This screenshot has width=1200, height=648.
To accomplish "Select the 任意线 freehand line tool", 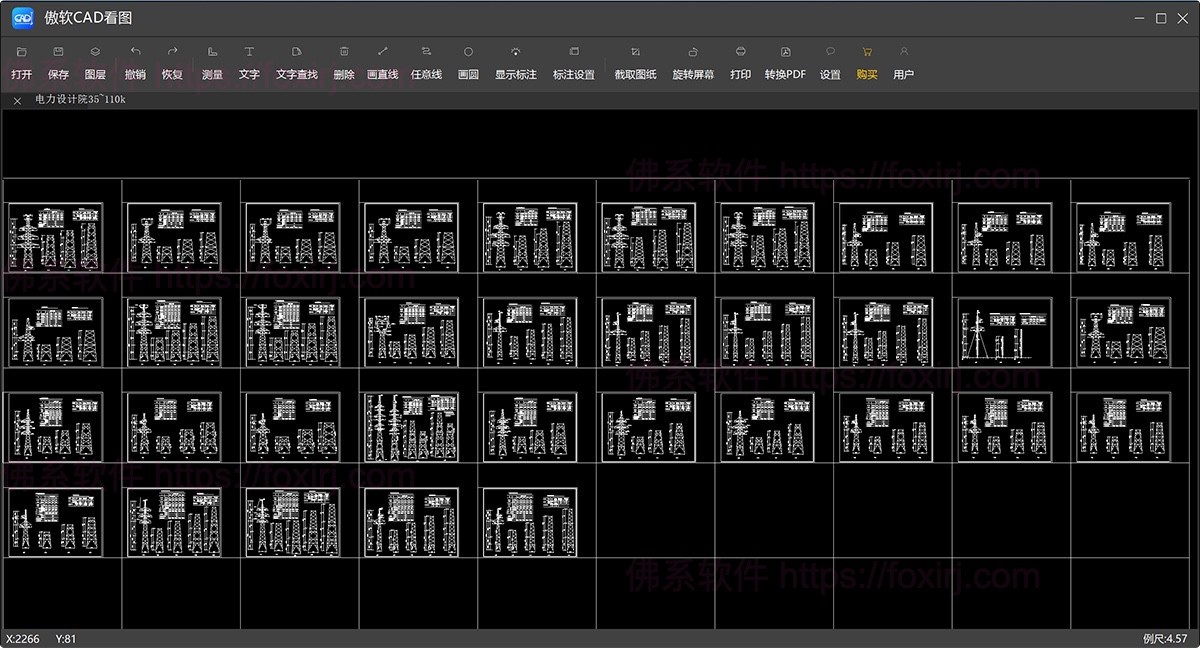I will pos(425,62).
